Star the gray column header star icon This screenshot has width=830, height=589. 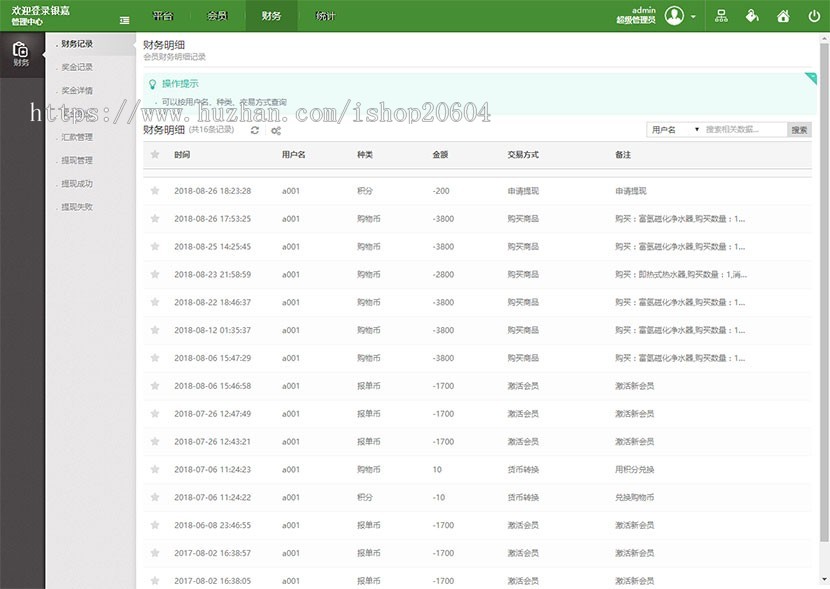(154, 155)
